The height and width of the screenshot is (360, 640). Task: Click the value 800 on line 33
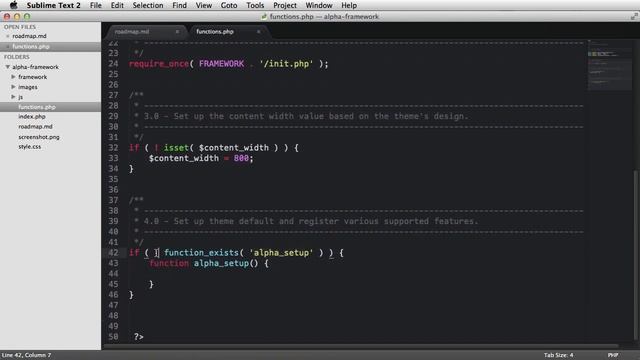241,158
